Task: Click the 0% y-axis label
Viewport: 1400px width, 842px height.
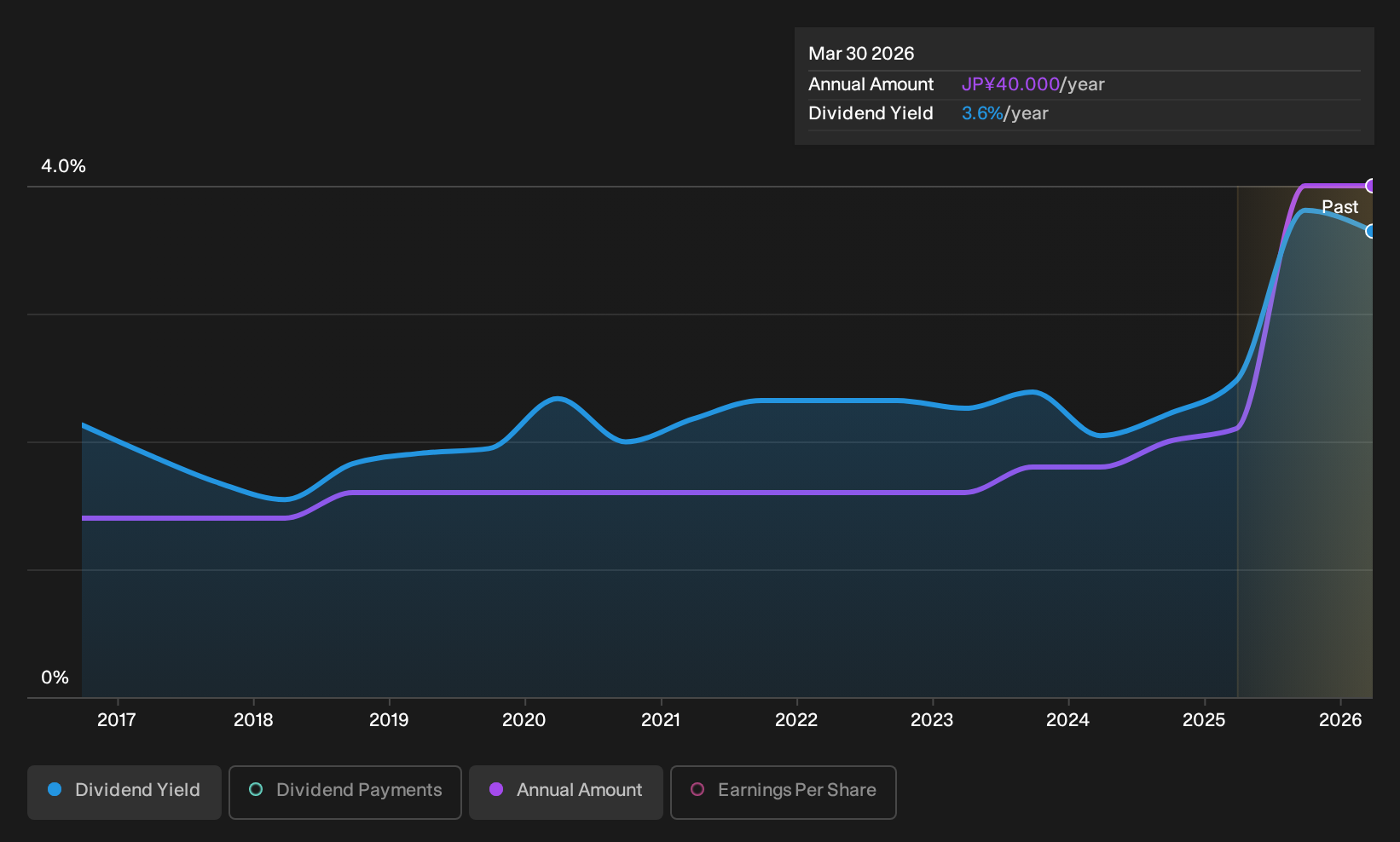Action: 55,678
